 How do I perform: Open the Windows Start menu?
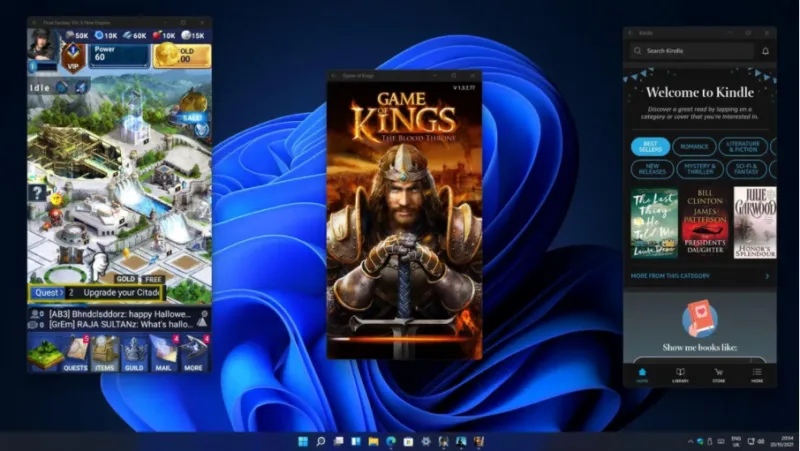(x=303, y=441)
